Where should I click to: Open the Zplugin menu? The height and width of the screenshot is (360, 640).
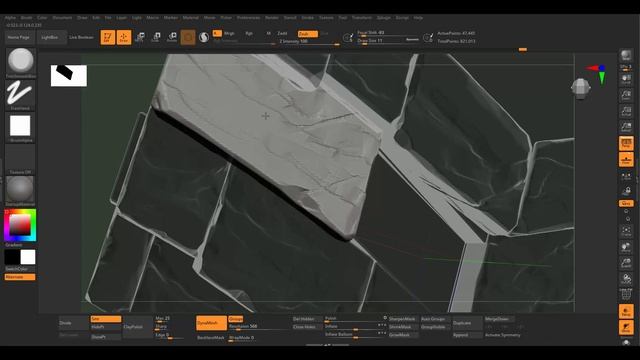coord(383,18)
